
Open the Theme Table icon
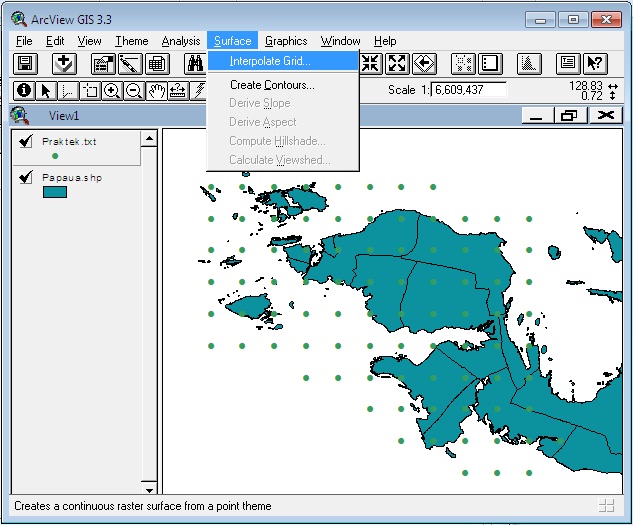click(x=157, y=63)
